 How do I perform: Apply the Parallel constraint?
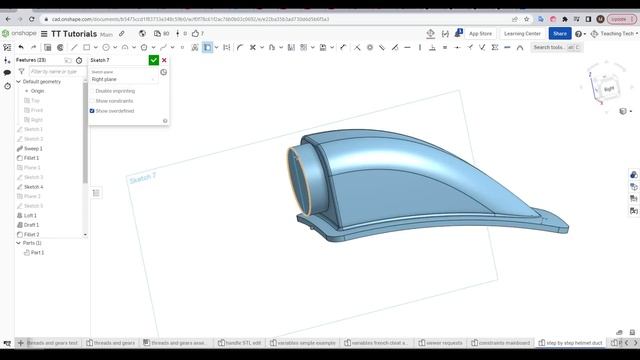tap(382, 47)
